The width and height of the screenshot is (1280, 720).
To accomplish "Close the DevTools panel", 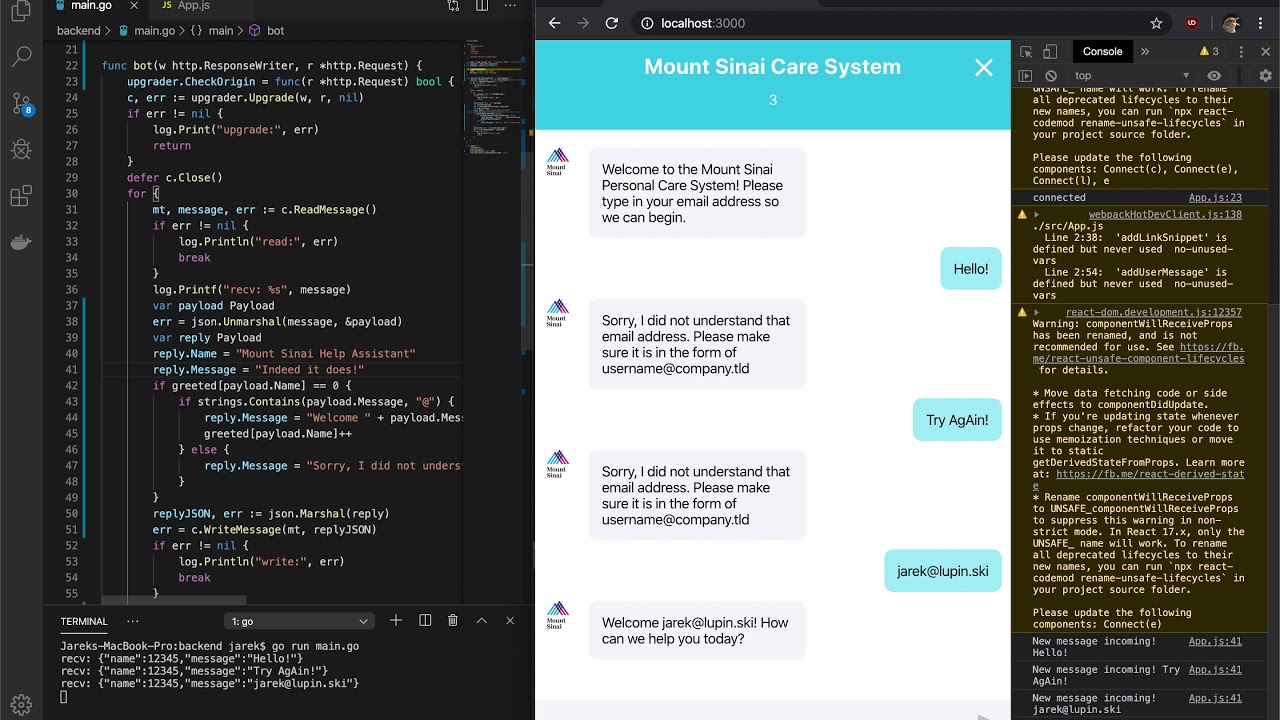I will coord(1266,52).
